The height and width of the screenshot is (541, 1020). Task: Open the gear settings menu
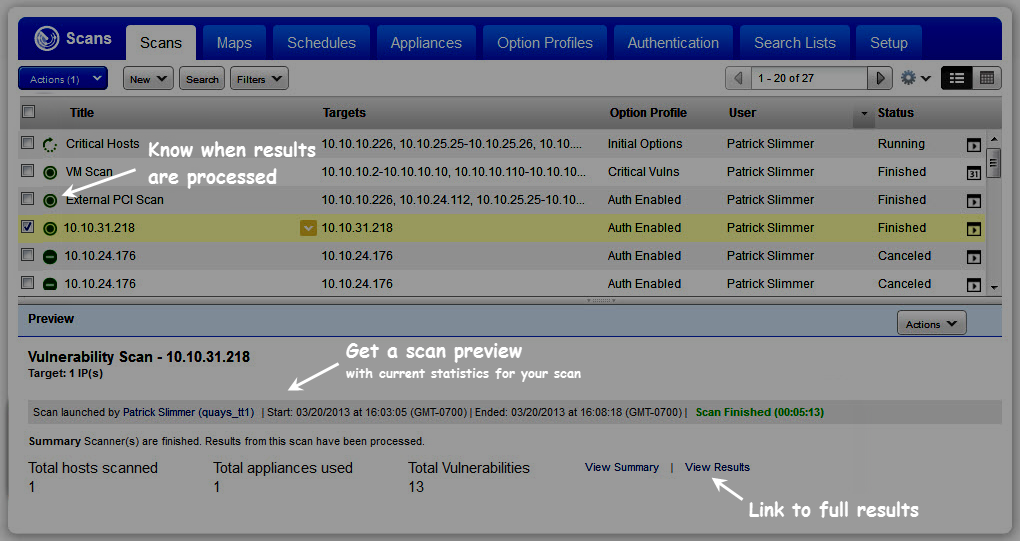point(915,78)
